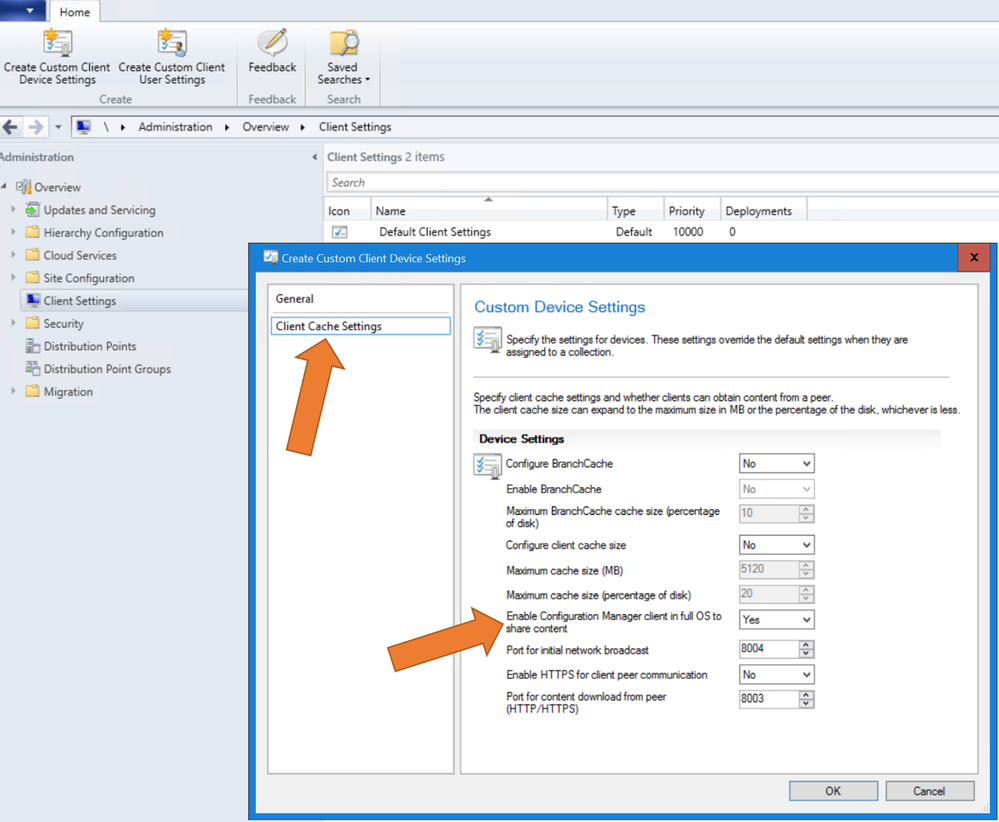The width and height of the screenshot is (999, 822).
Task: Expand the Security node
Action: [x=13, y=322]
